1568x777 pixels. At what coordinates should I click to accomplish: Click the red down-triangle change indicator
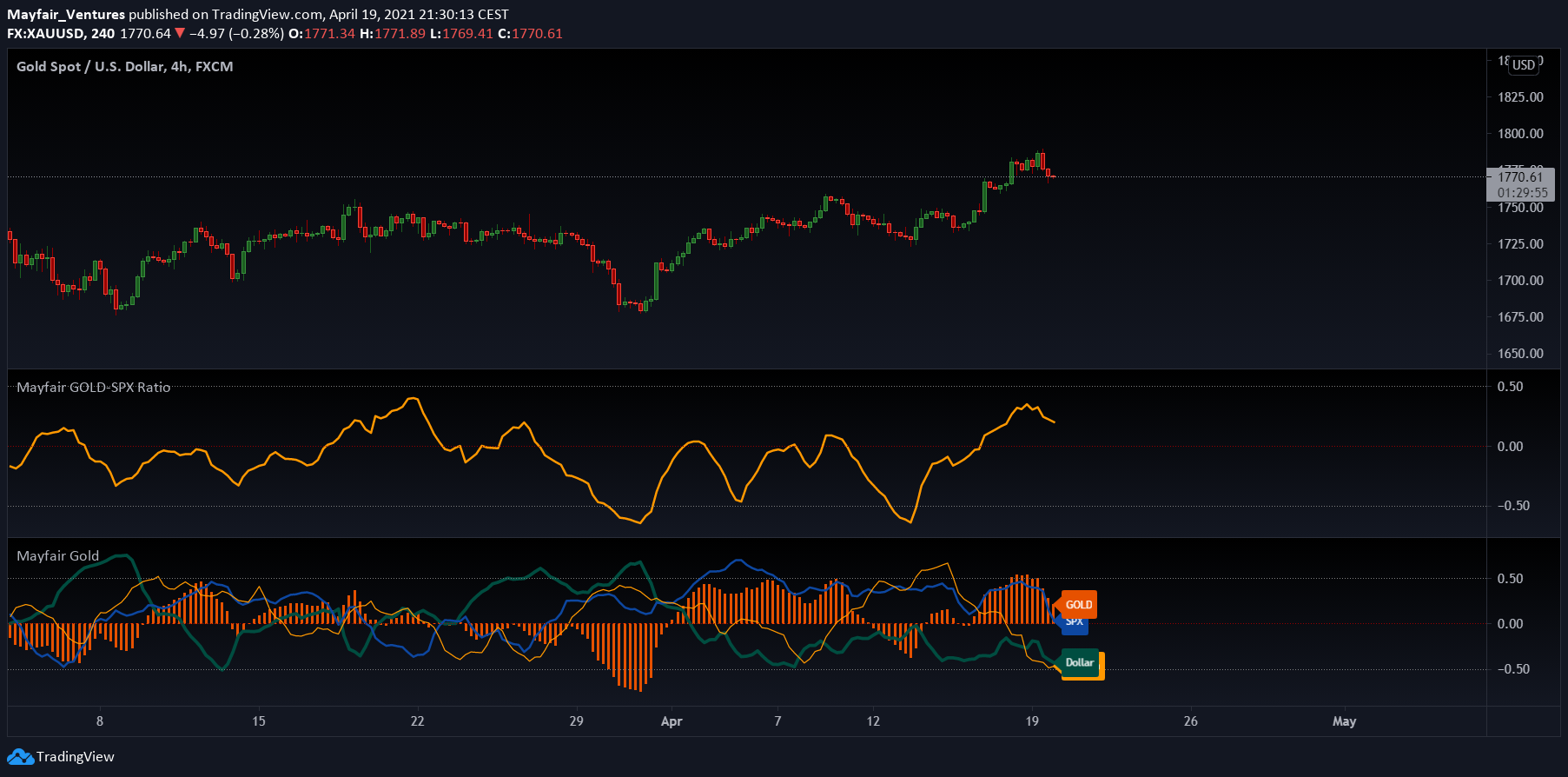click(x=180, y=34)
